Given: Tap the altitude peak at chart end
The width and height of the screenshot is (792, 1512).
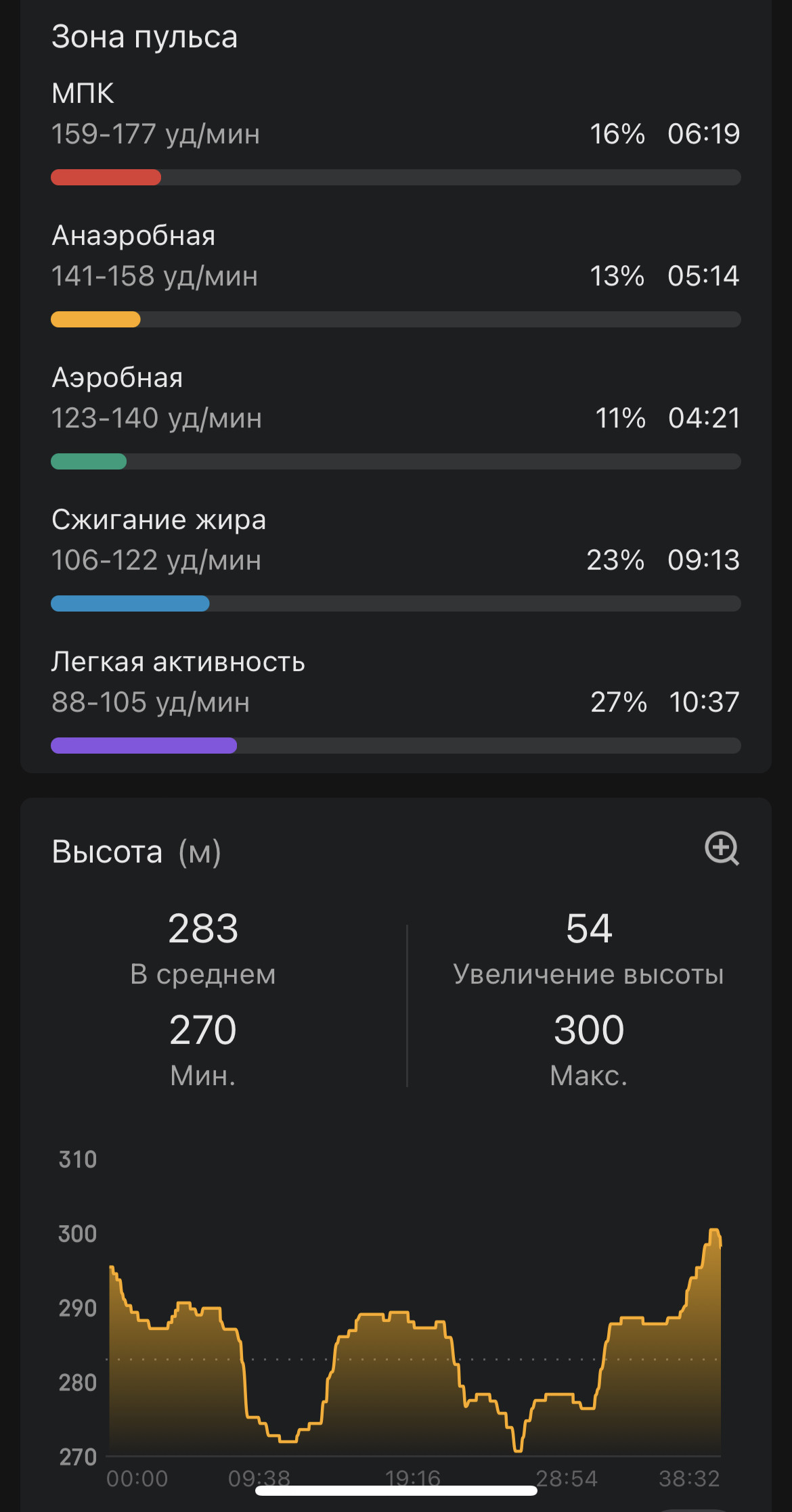Looking at the screenshot, I should pyautogui.click(x=714, y=1231).
